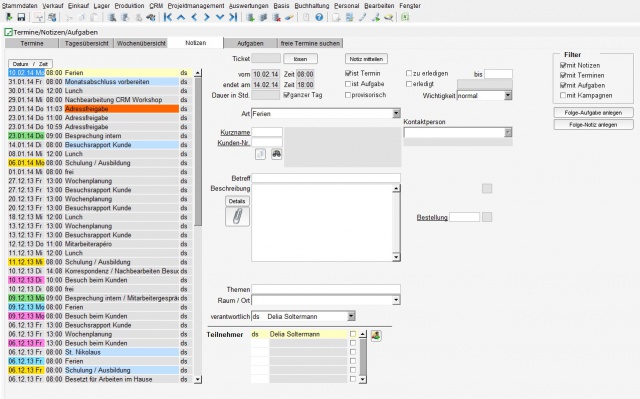Click 'Folge-Notiz anlegen' button
Viewport: 640px width, 399px height.
point(593,125)
